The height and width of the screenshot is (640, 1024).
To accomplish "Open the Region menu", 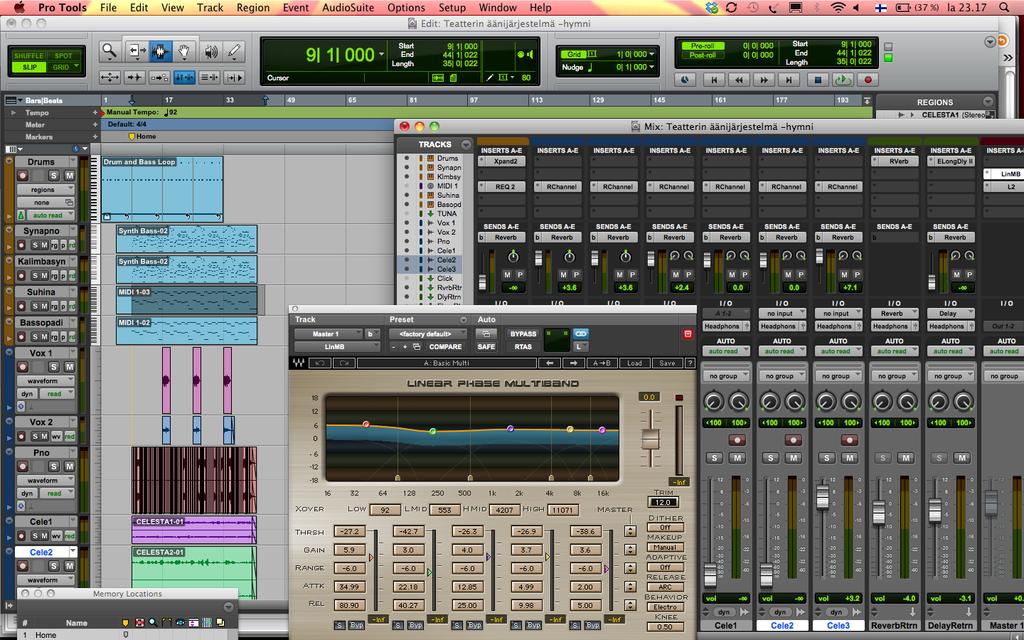I will click(253, 8).
